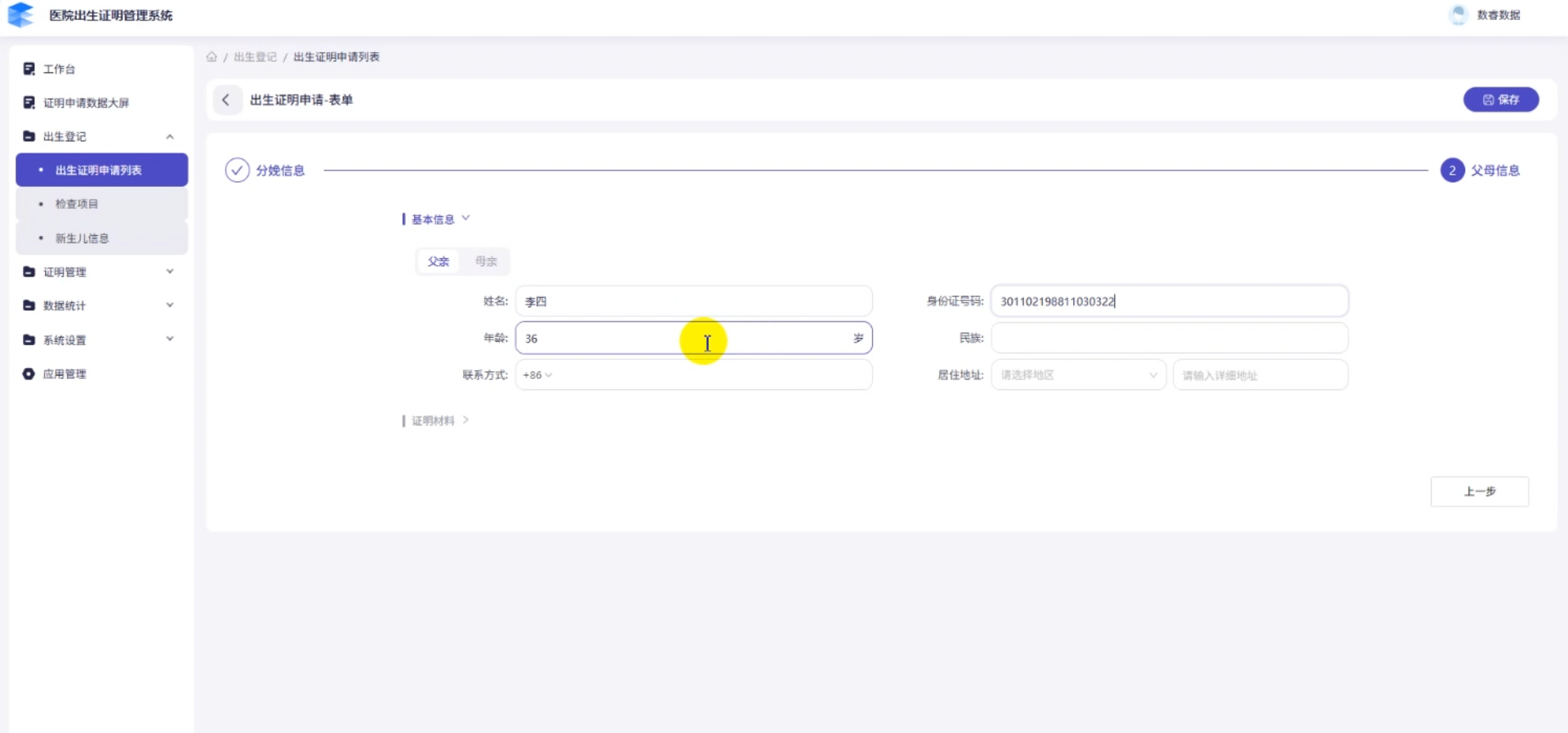Click step 2 父母信息 circle
Screen dimensions: 1568x733
tap(1451, 171)
